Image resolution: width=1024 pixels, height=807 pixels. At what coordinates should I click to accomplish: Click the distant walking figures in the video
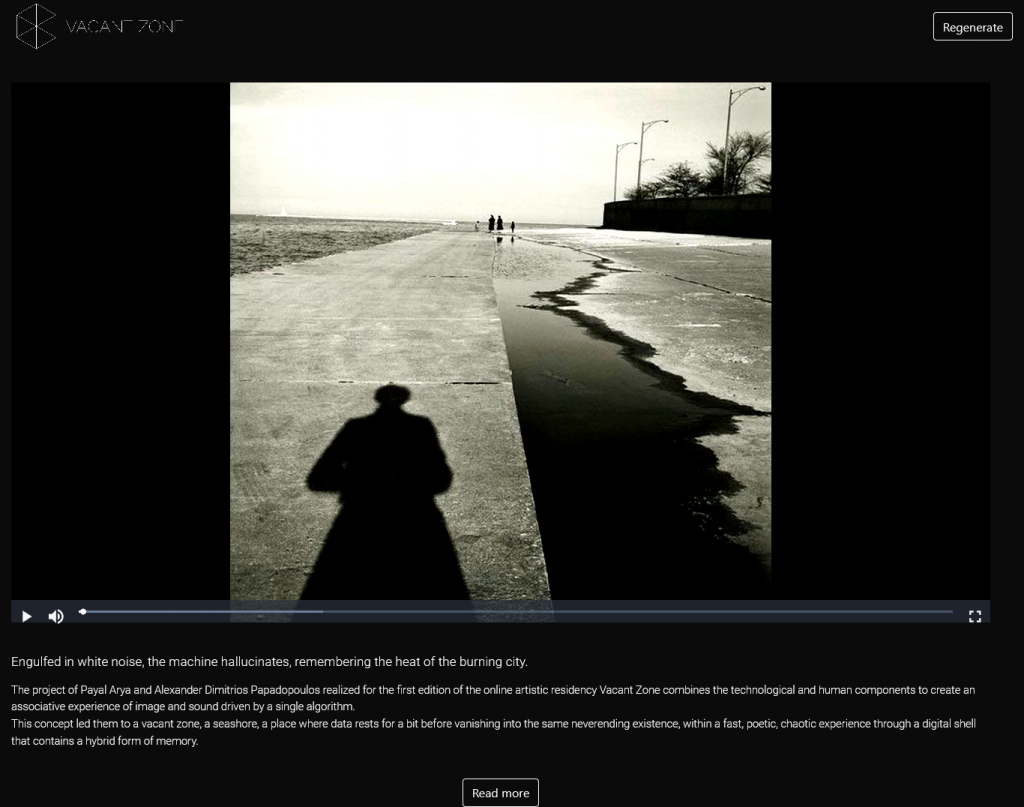pos(497,224)
